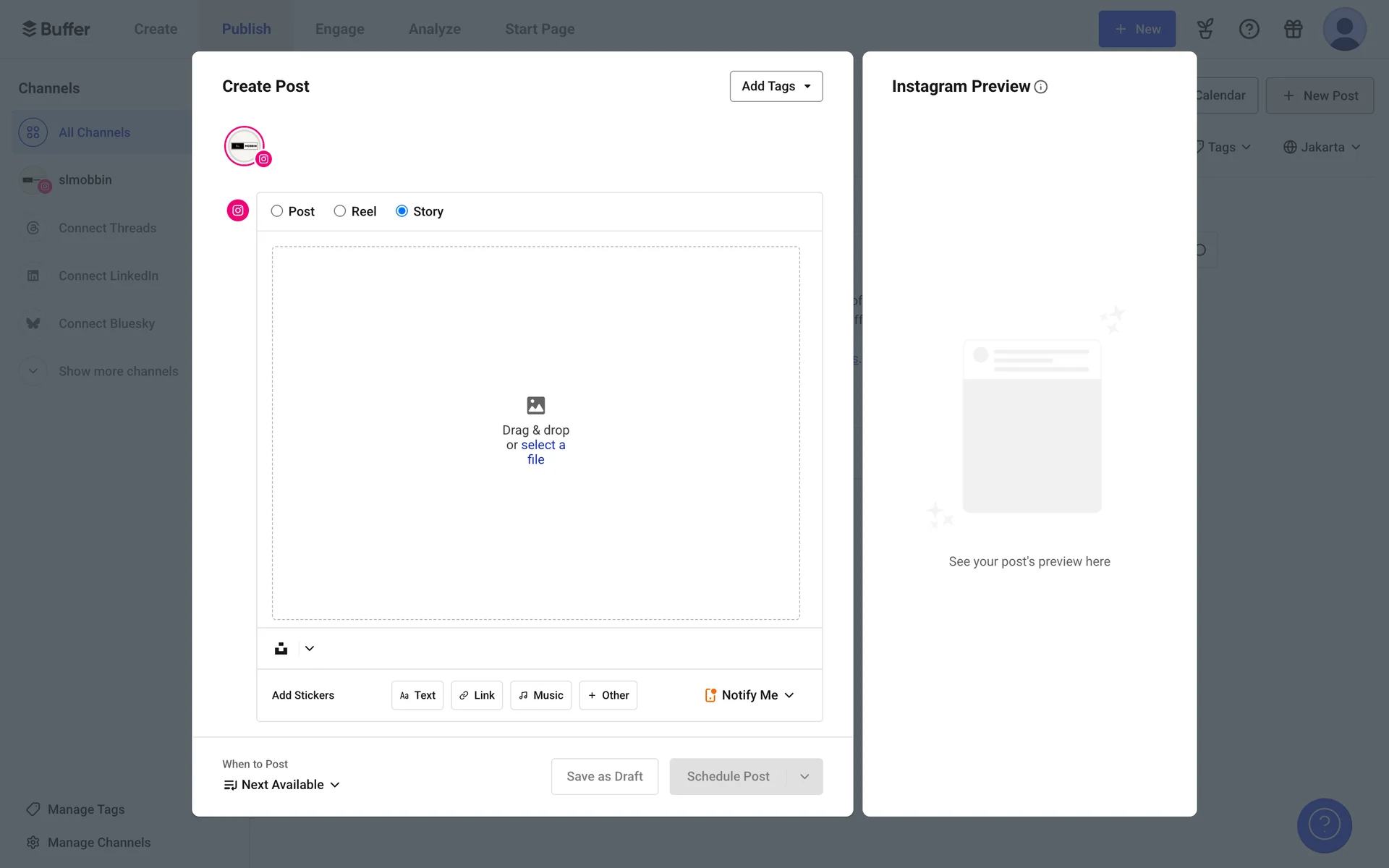Expand the Notify Me dropdown
Screen dimensions: 1389x868
tap(749, 695)
